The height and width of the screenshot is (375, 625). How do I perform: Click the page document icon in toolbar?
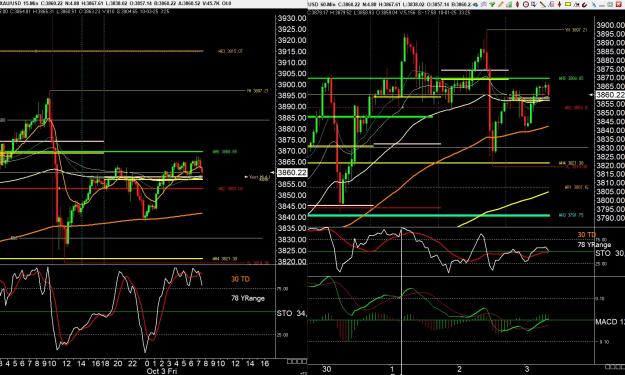click(551, 4)
